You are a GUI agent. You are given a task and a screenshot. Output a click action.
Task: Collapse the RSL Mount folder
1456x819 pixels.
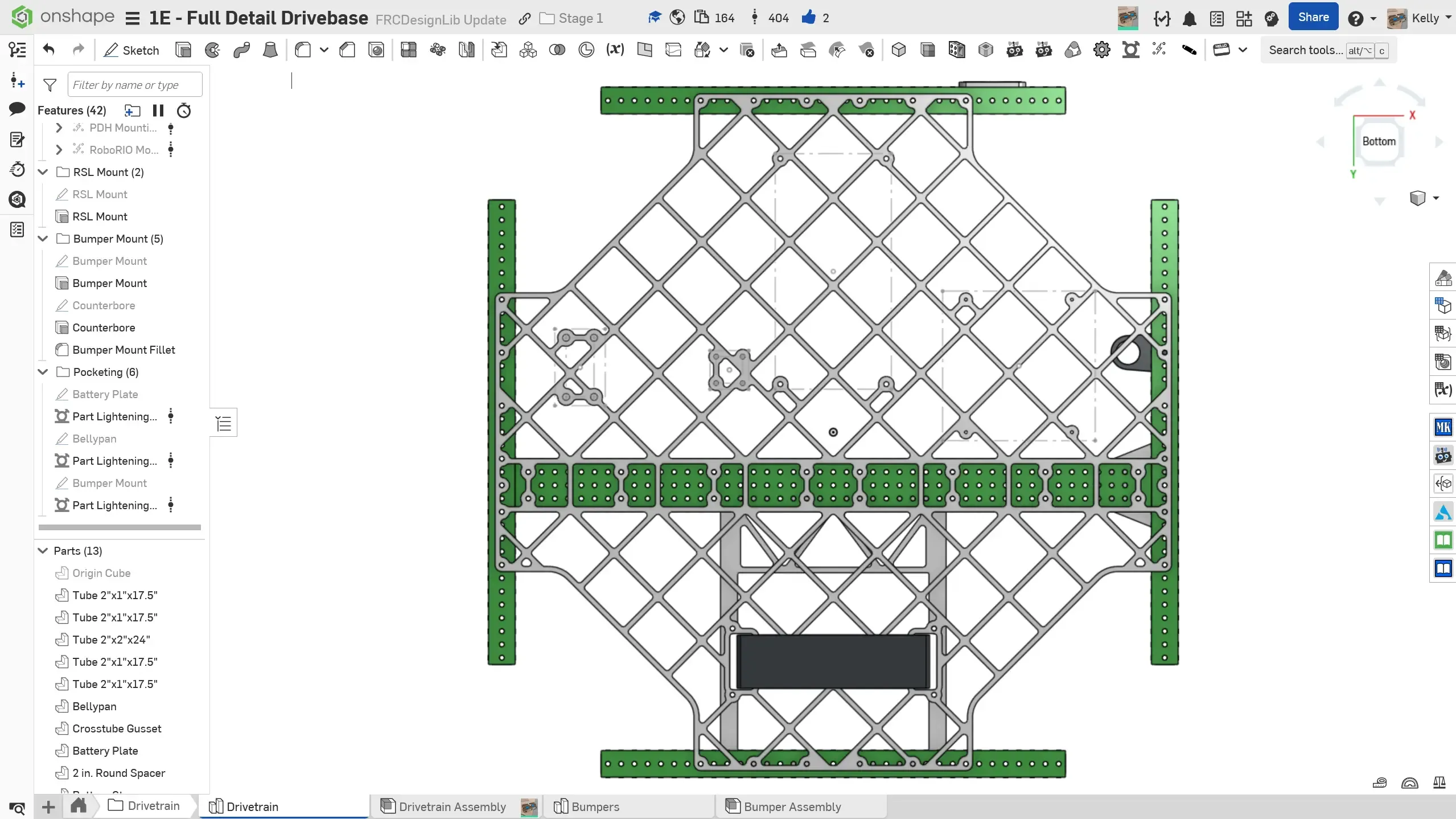[43, 172]
